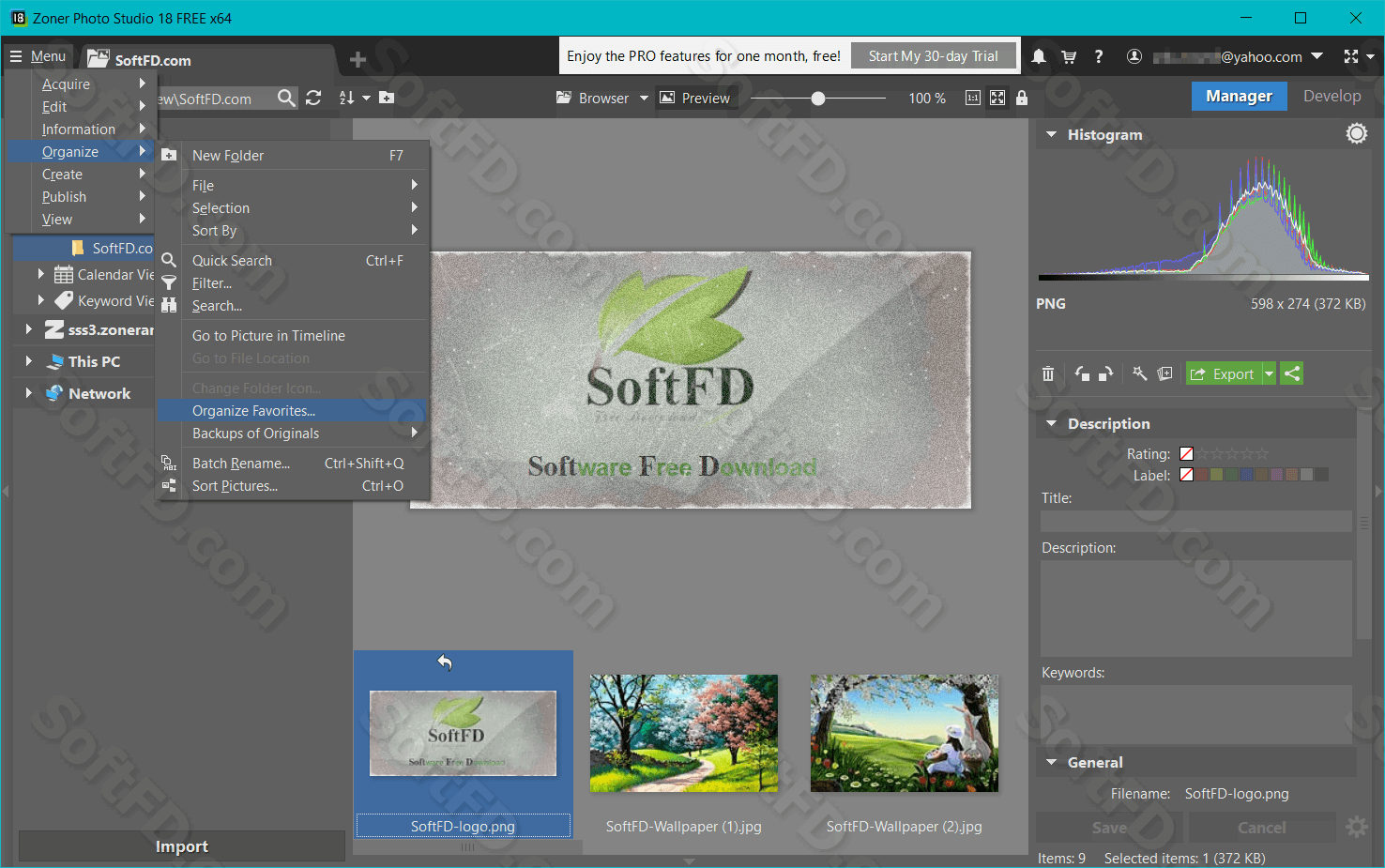1385x868 pixels.
Task: Open the account email dropdown arrow
Action: pos(1317,56)
